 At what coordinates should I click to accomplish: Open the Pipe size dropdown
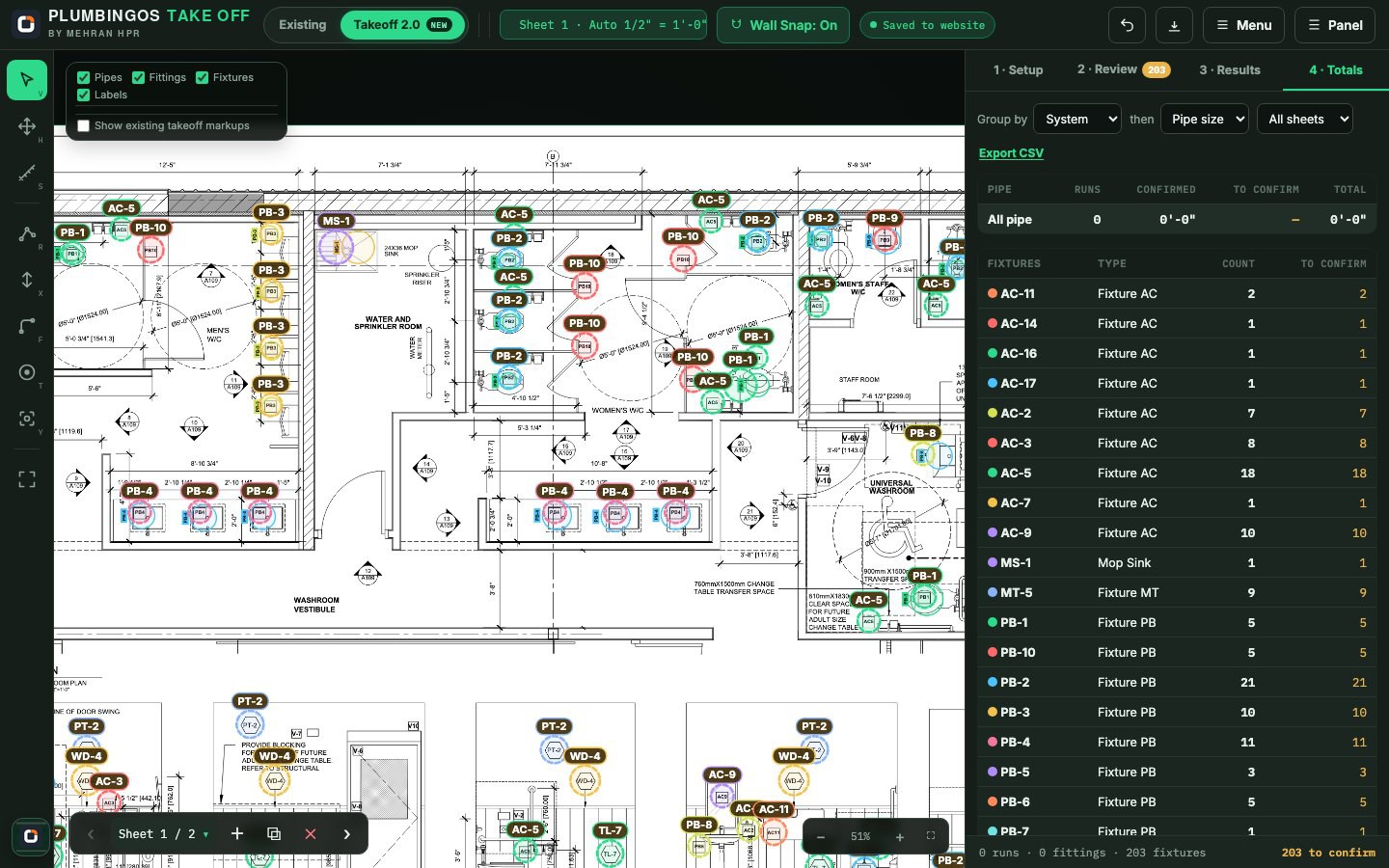1204,119
